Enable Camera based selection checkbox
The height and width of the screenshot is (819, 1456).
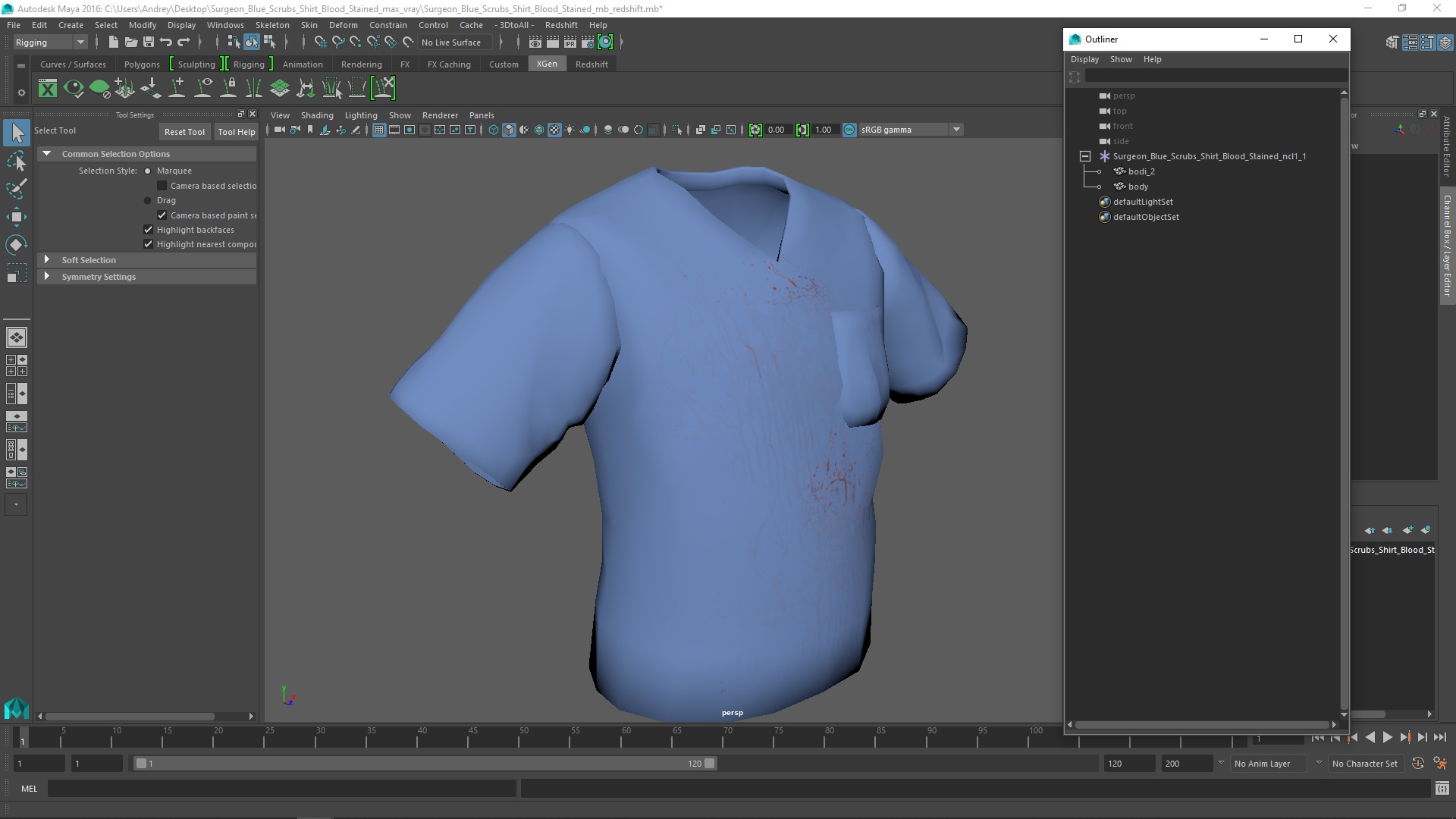tap(162, 186)
